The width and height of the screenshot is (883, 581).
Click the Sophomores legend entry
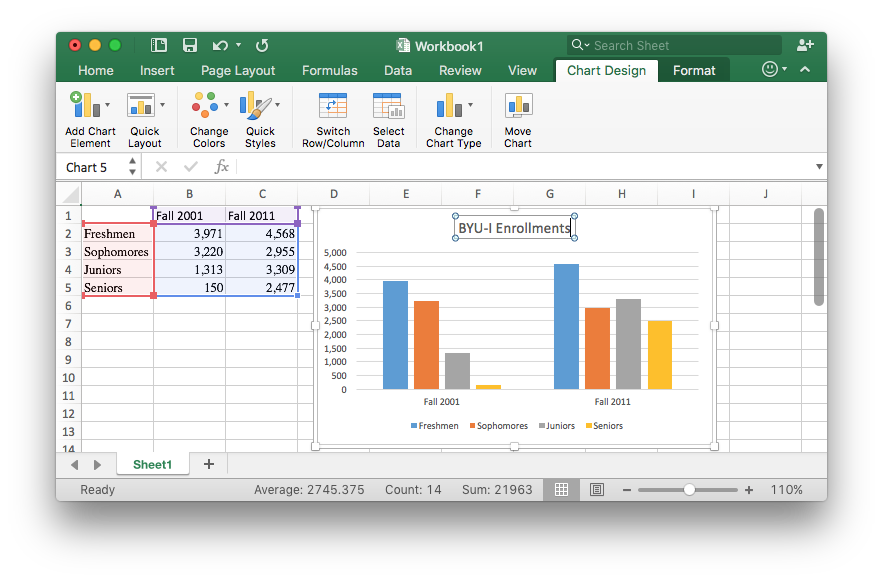click(498, 426)
